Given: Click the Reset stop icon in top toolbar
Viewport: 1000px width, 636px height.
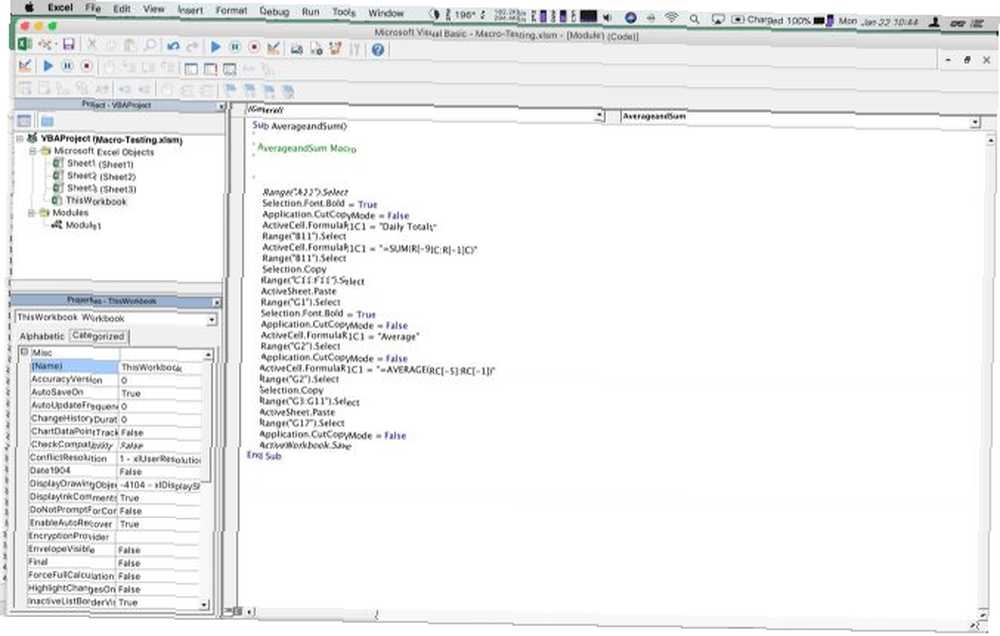Looking at the screenshot, I should 254,47.
